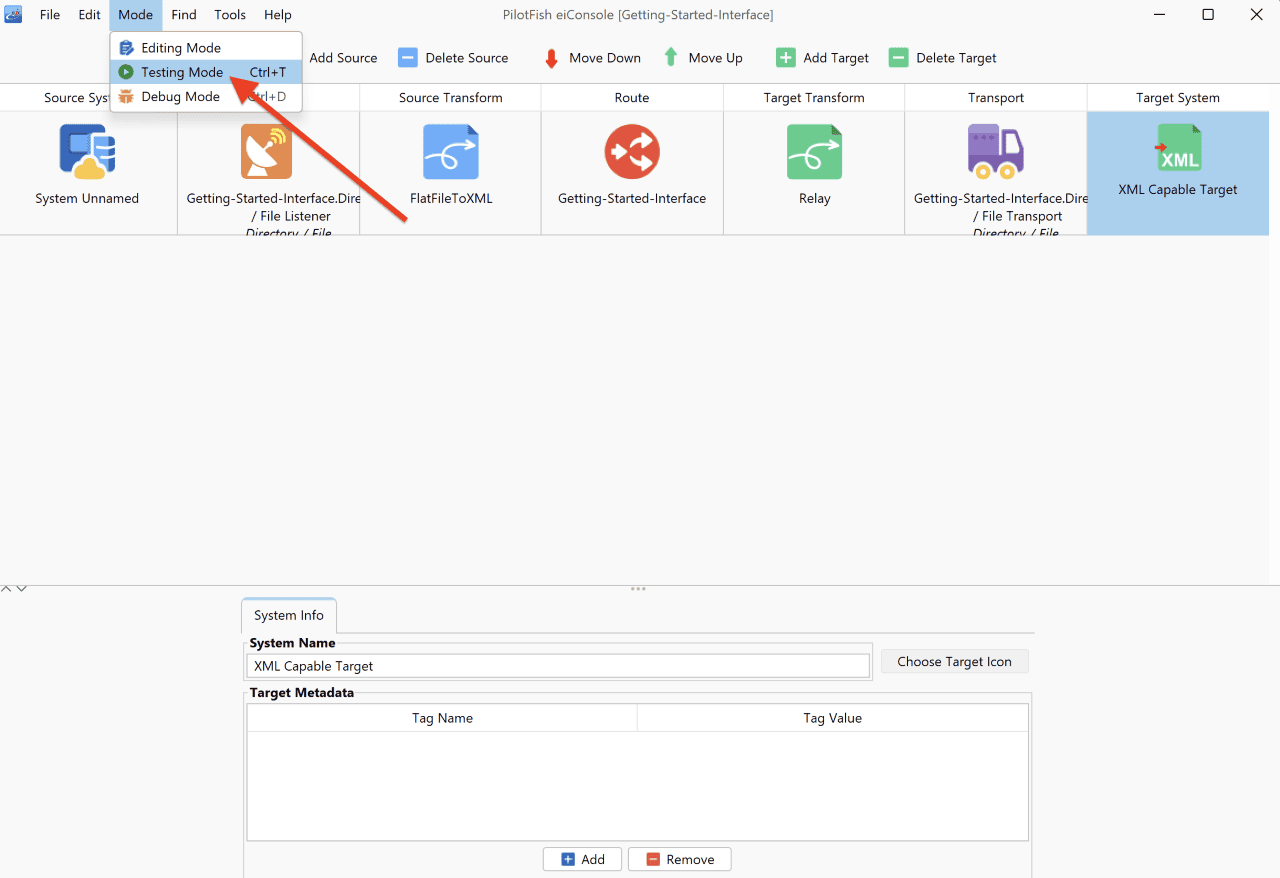Click the Delete Source minus icon
The image size is (1280, 878).
pos(408,58)
